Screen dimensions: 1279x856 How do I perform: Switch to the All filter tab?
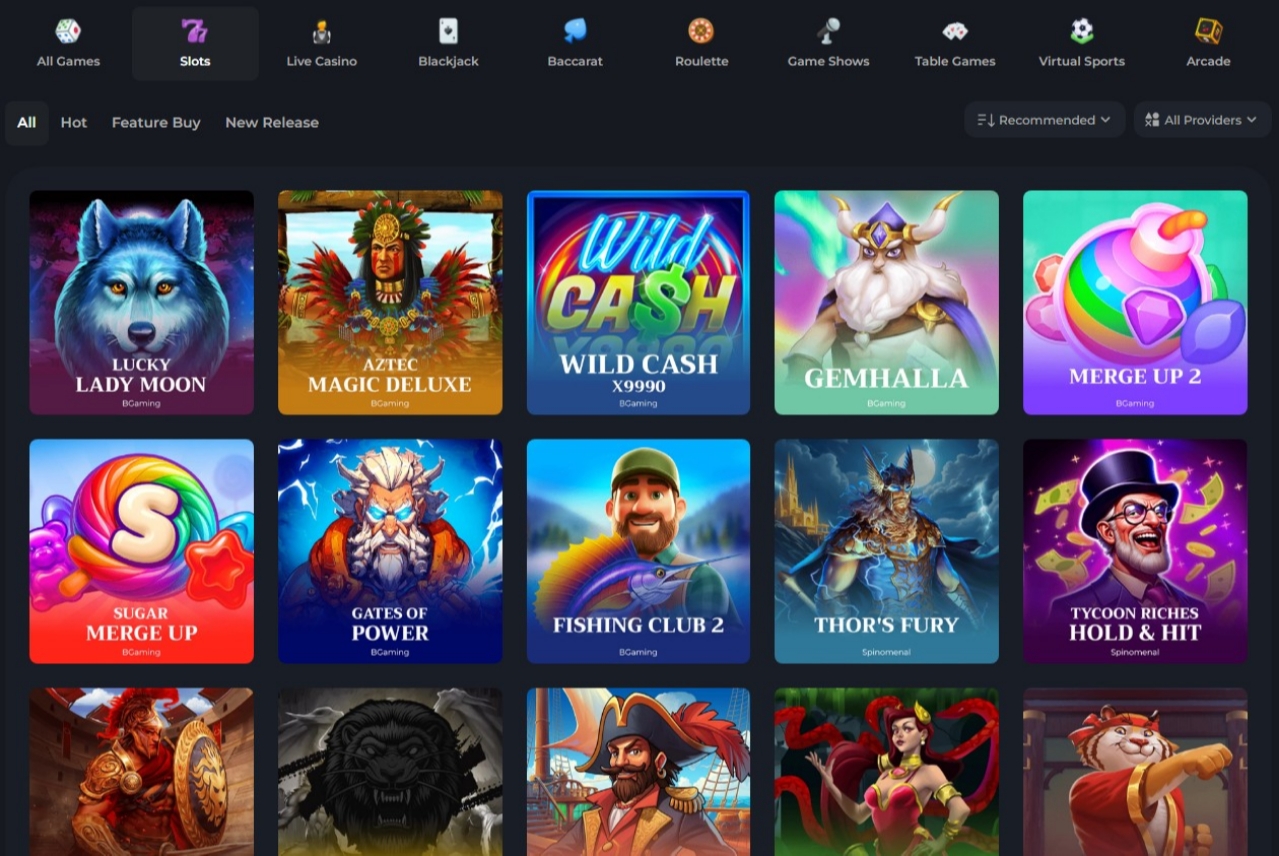27,123
